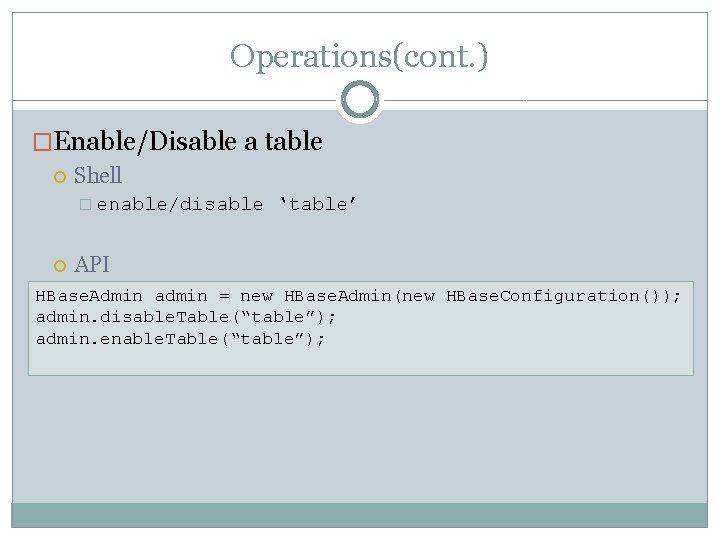Click the Enable/Disable a table heading
The image size is (720, 540).
pyautogui.click(x=188, y=142)
